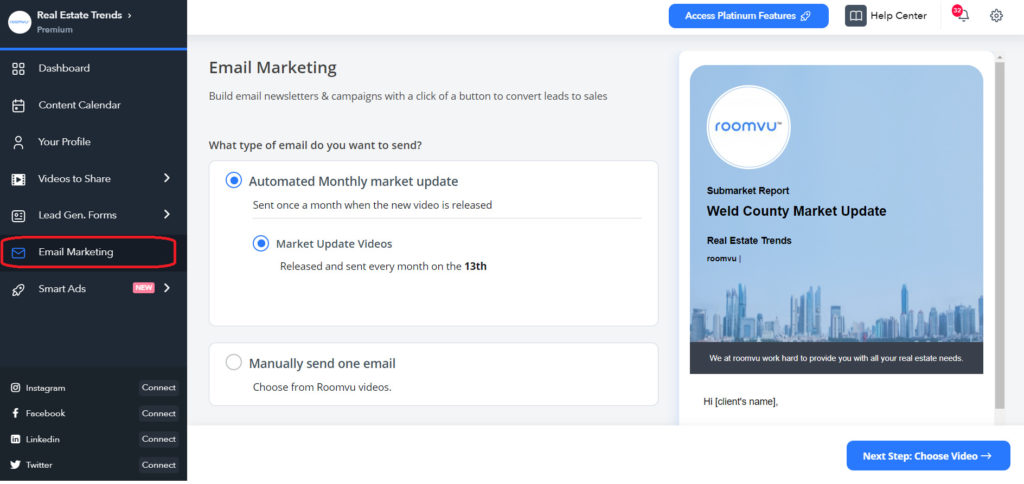Click Access Platinum Features button
This screenshot has height=484, width=1024.
click(x=748, y=16)
